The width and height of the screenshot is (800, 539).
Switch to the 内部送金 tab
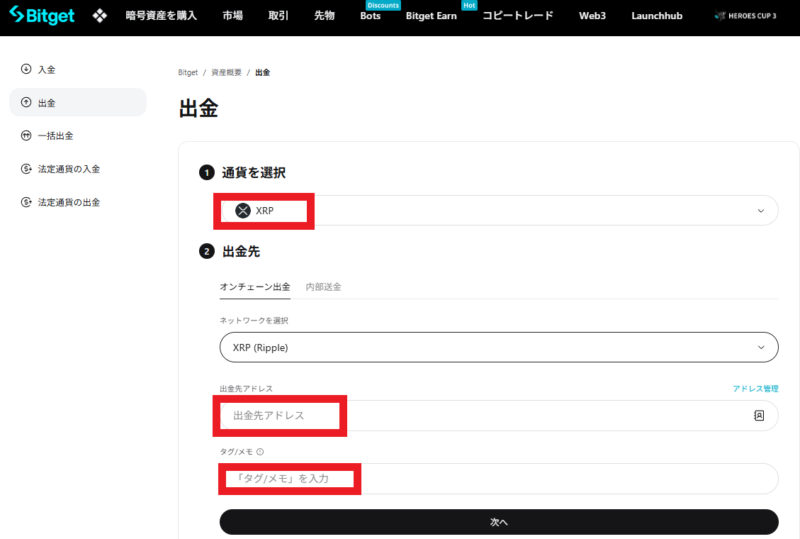(x=323, y=287)
